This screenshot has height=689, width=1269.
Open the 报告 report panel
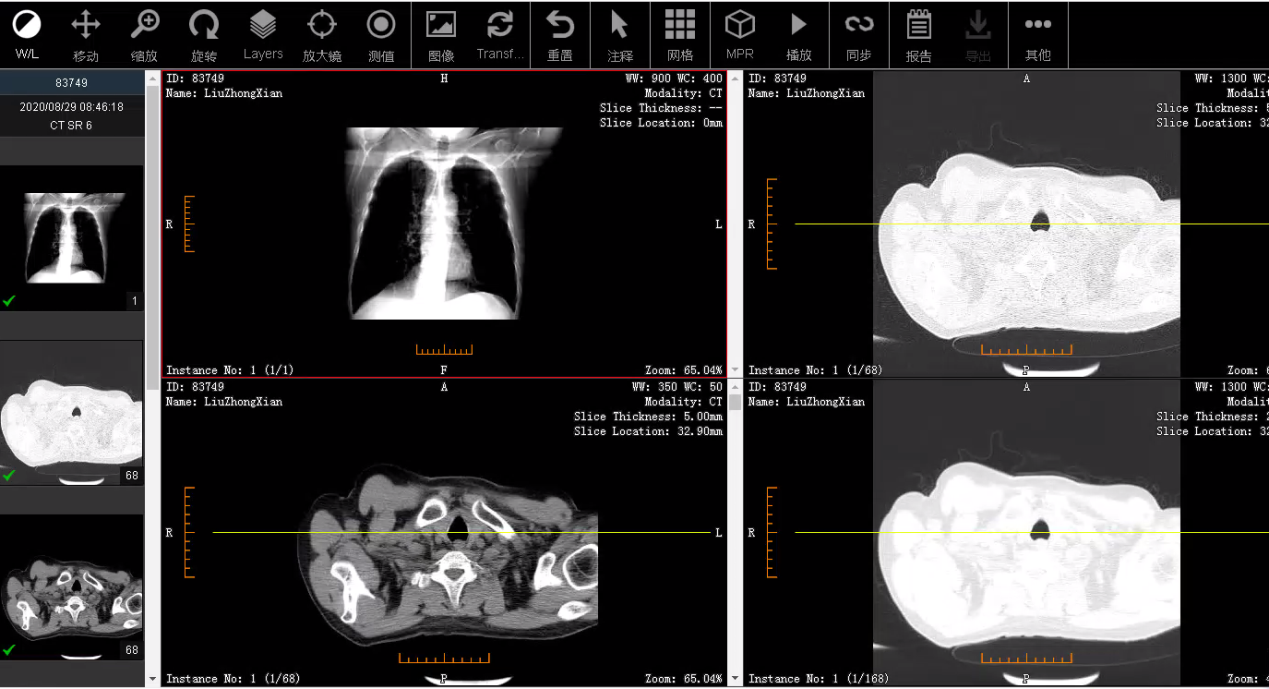point(919,35)
